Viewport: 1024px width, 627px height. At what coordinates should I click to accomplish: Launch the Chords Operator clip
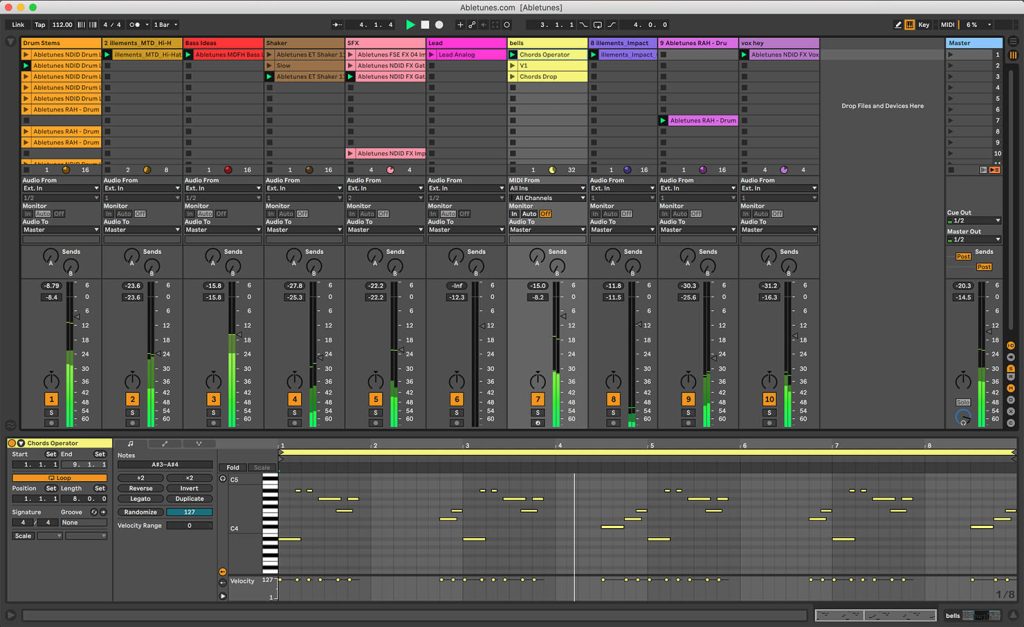click(514, 54)
